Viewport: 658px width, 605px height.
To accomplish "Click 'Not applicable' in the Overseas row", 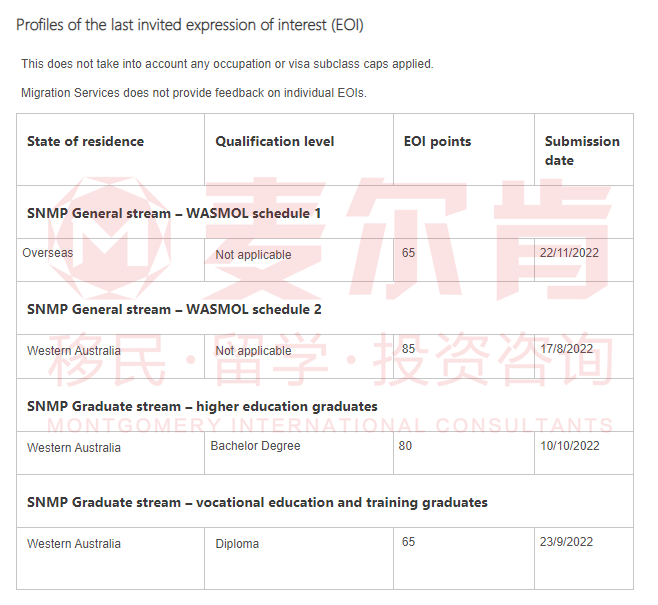I will 253,255.
